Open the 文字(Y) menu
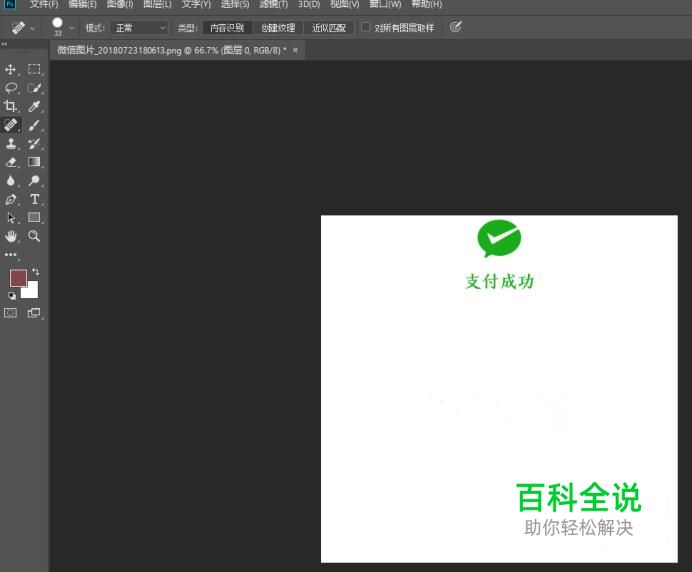The width and height of the screenshot is (692, 572). [x=196, y=4]
